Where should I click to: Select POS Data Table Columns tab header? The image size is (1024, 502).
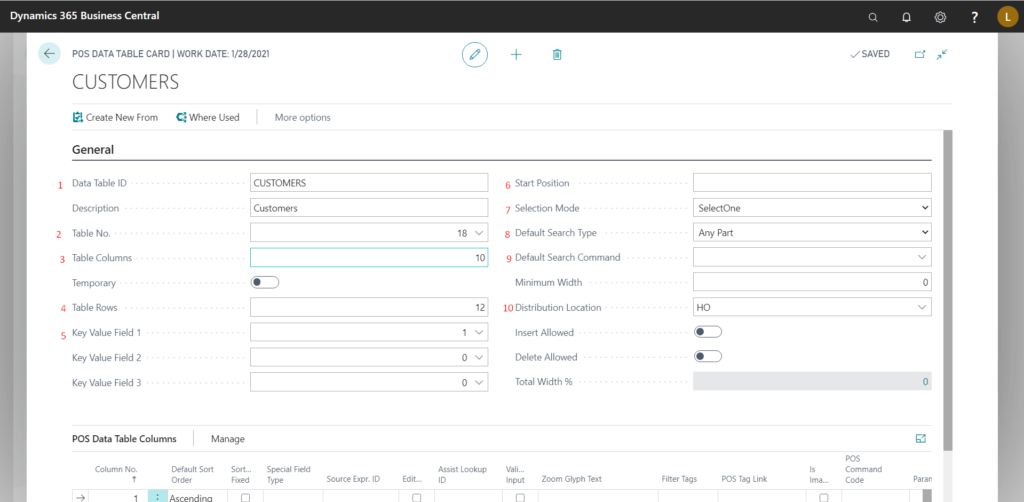point(124,439)
